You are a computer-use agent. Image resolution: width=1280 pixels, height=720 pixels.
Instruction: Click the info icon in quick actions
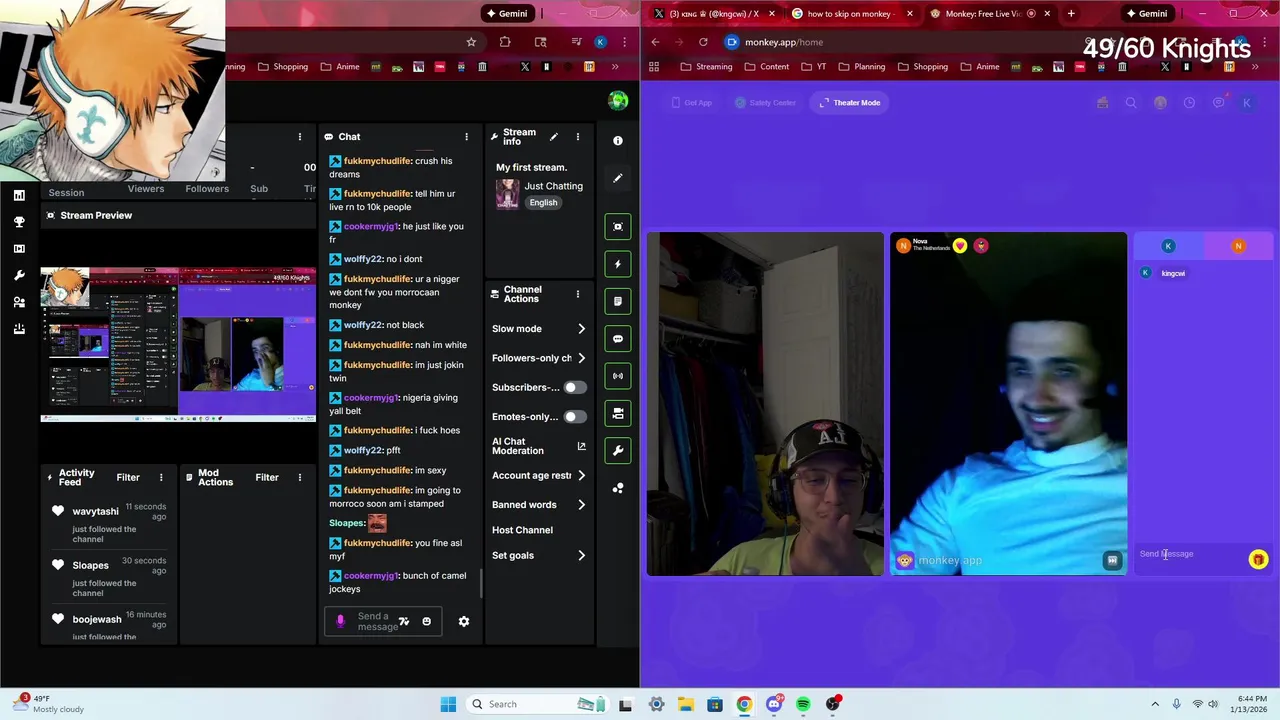click(618, 141)
